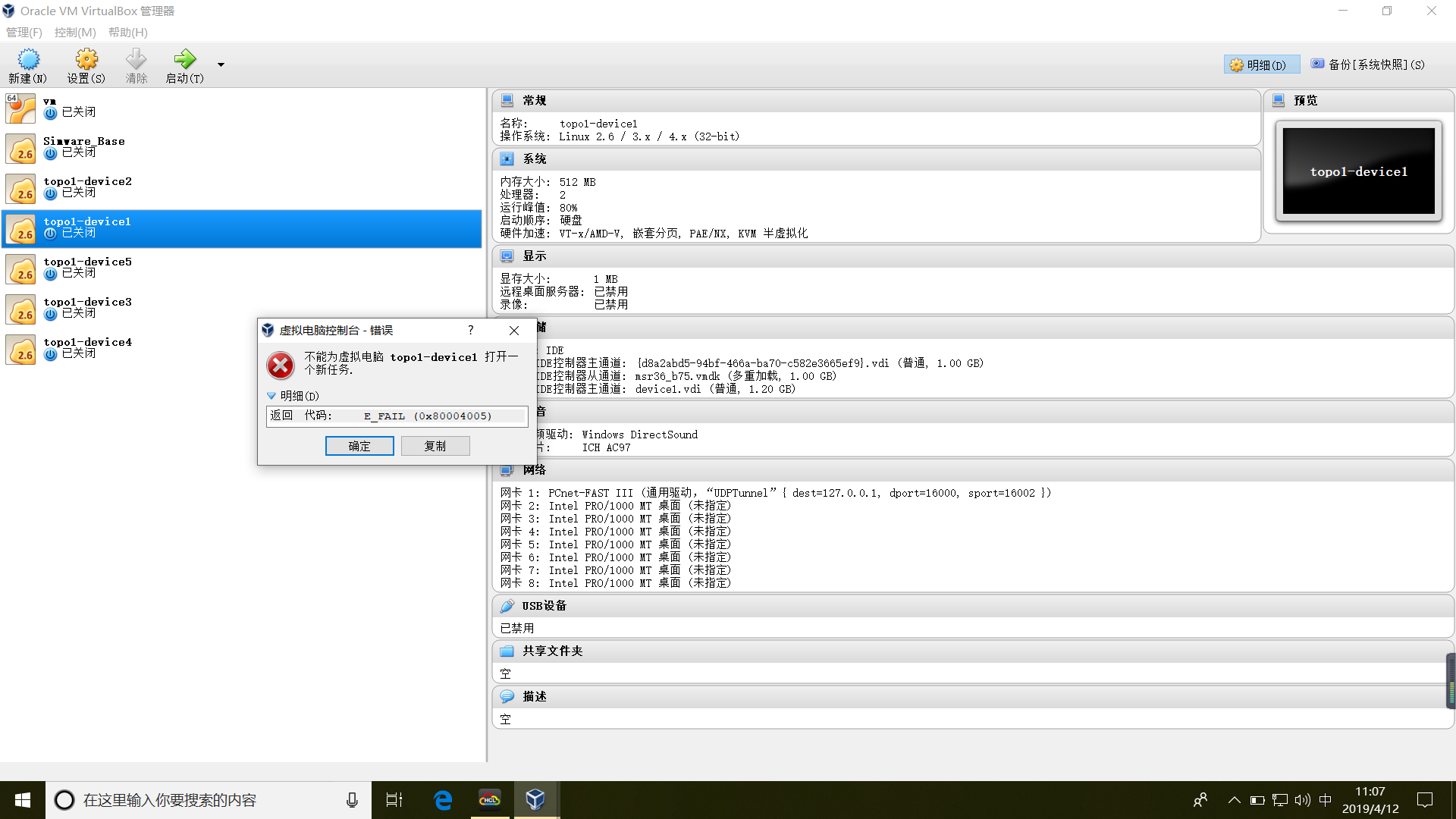Click the green 启动 (Start) arrow icon
Image resolution: width=1456 pixels, height=819 pixels.
[x=184, y=59]
